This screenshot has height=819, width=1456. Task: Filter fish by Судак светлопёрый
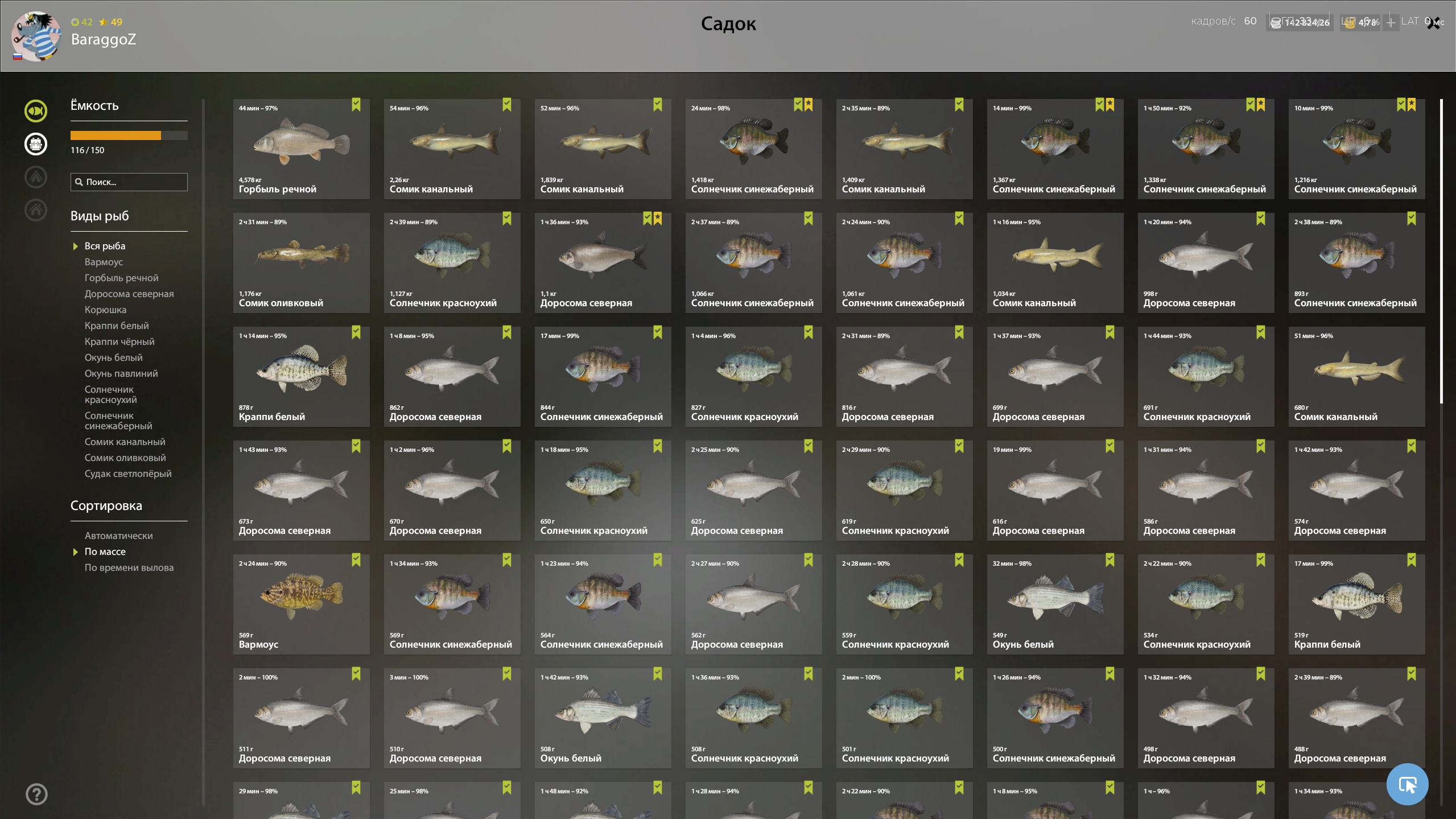[128, 474]
